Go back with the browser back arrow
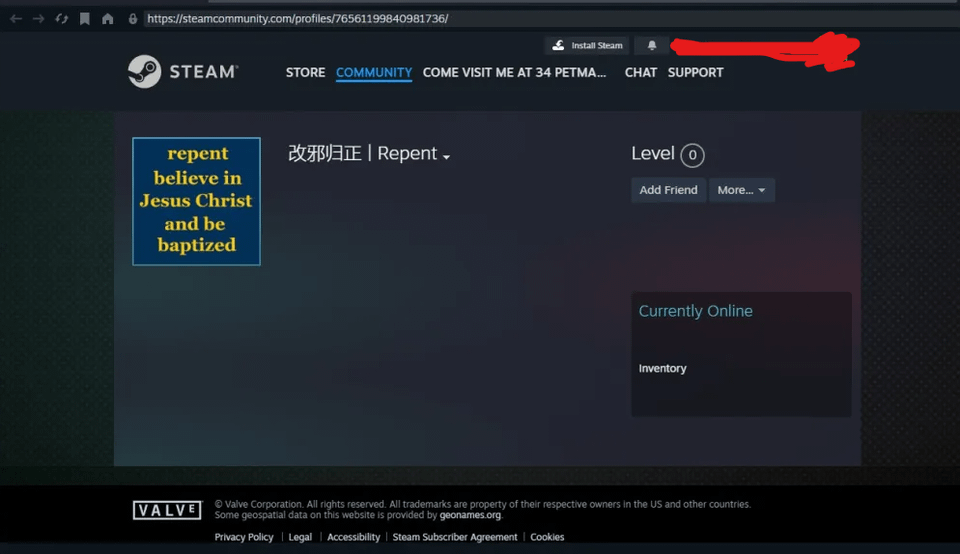The height and width of the screenshot is (554, 960). 16,19
